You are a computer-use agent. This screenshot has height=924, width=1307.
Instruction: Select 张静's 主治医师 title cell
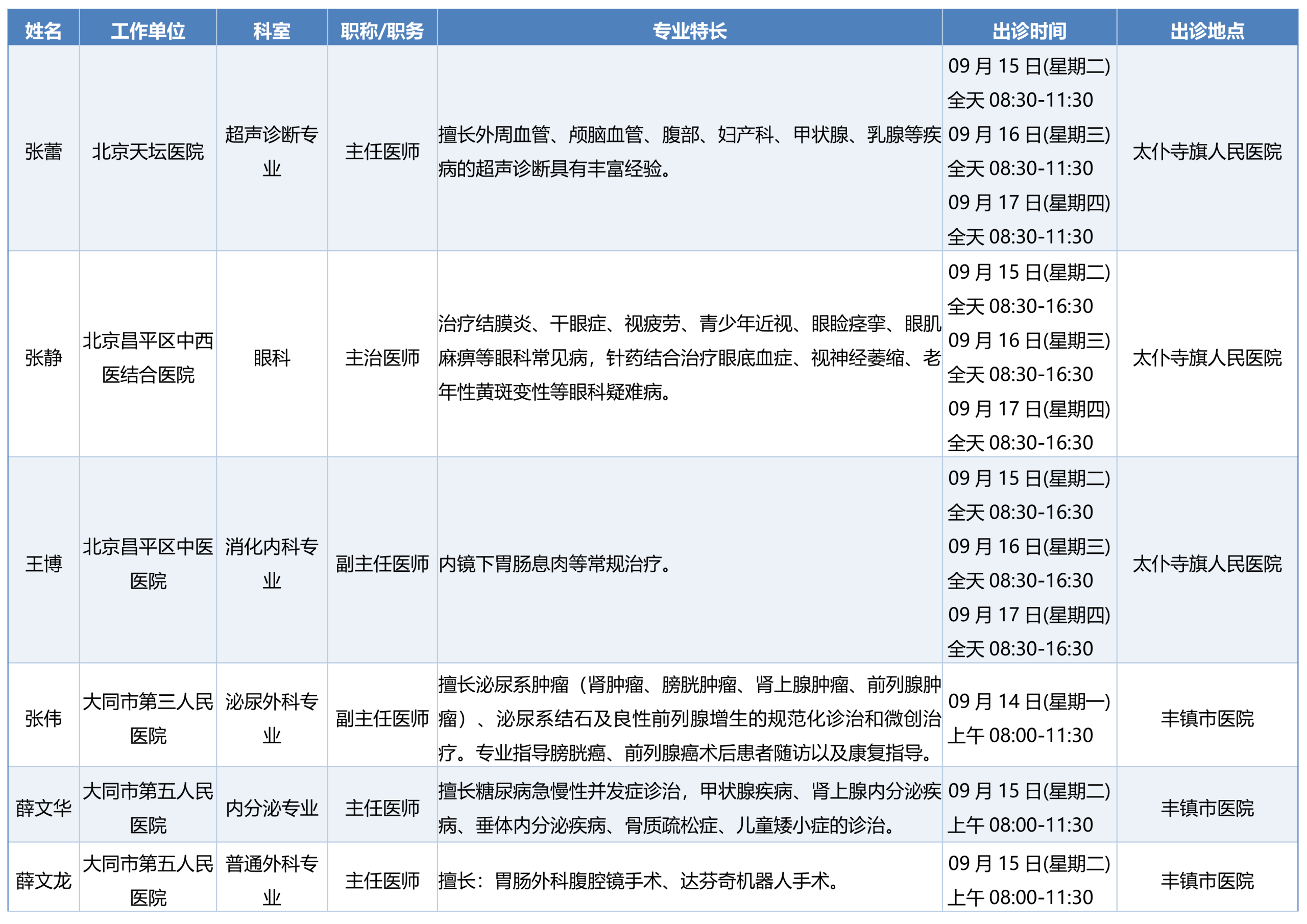tap(382, 357)
